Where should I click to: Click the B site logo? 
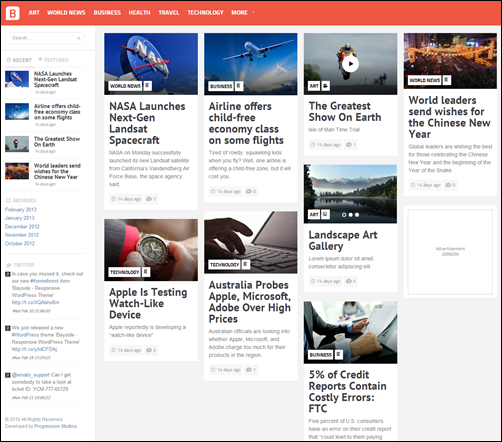click(x=13, y=13)
